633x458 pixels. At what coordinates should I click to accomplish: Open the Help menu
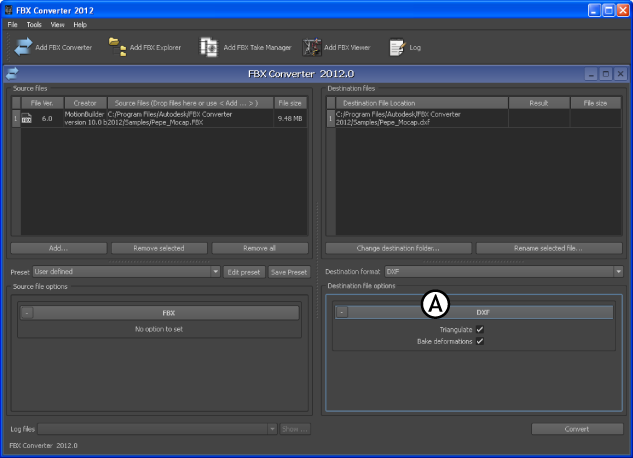point(80,25)
